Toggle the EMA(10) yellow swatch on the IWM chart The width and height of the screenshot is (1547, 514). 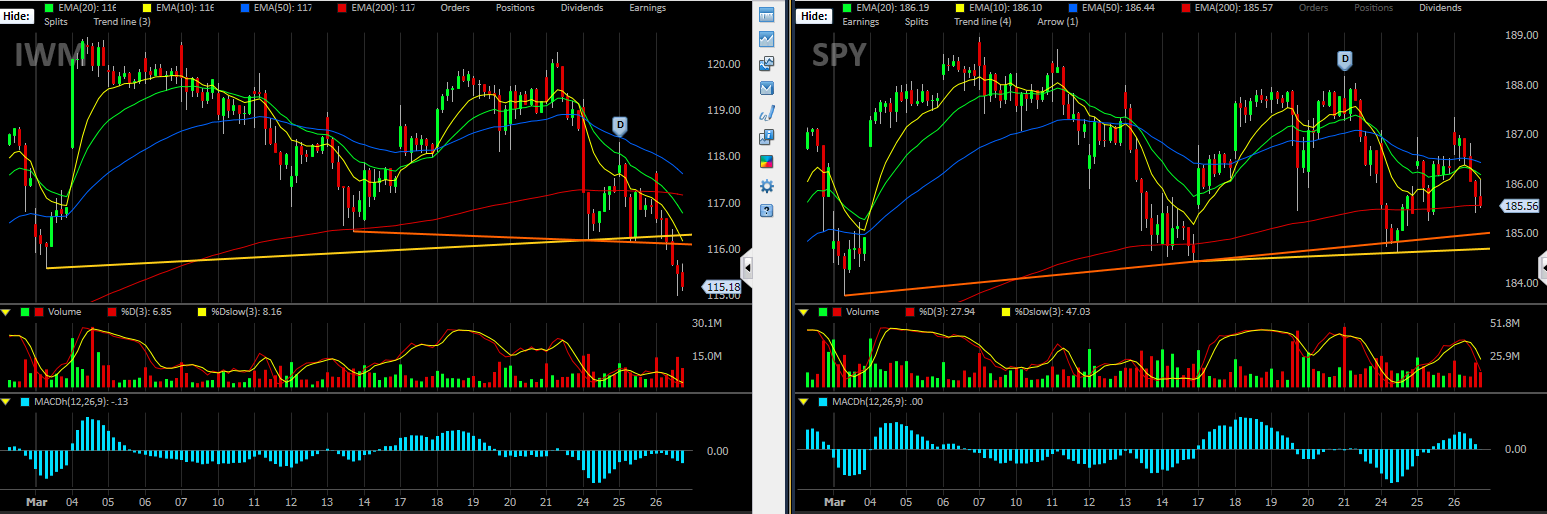(x=148, y=8)
